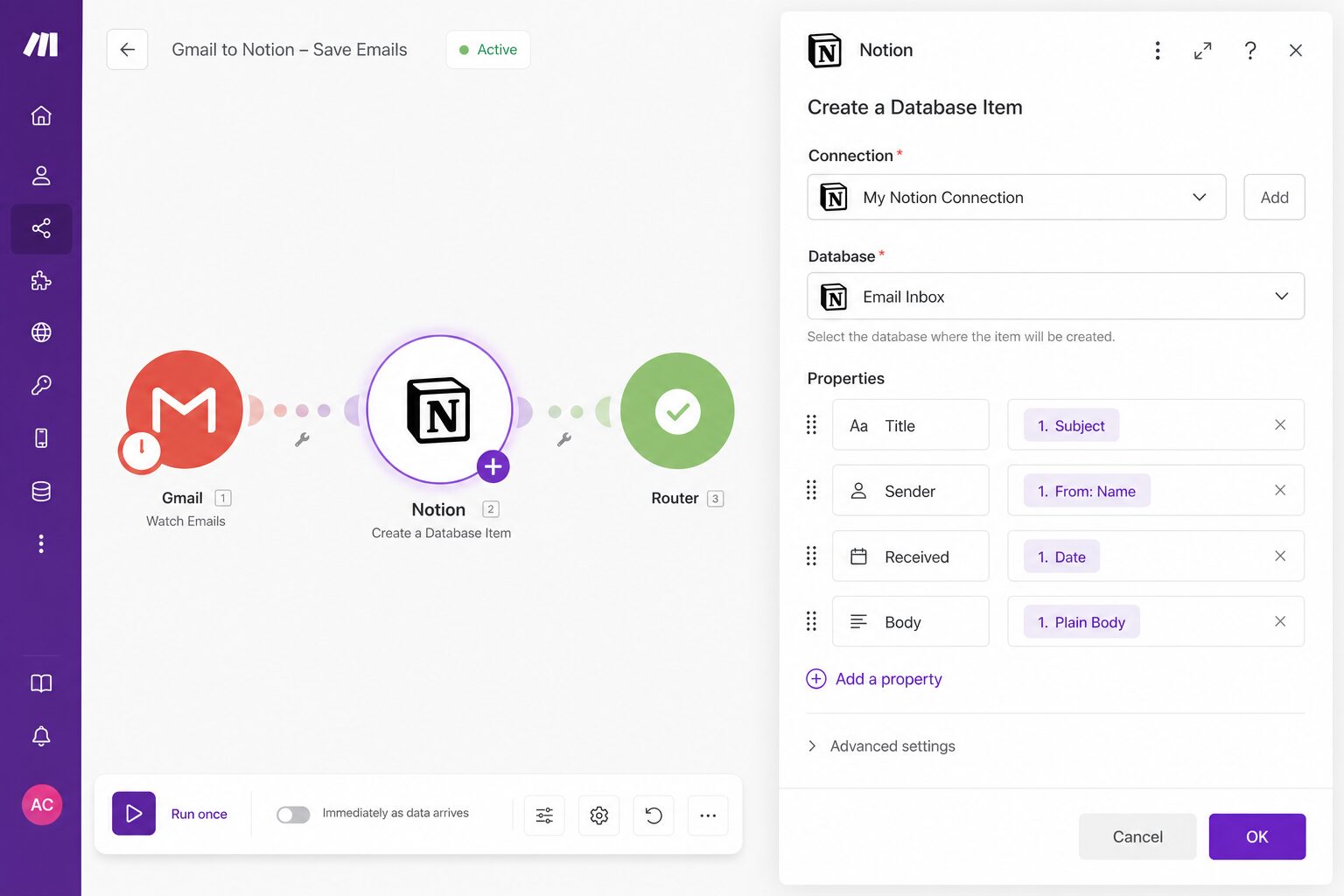Open the documentation book icon

[41, 683]
